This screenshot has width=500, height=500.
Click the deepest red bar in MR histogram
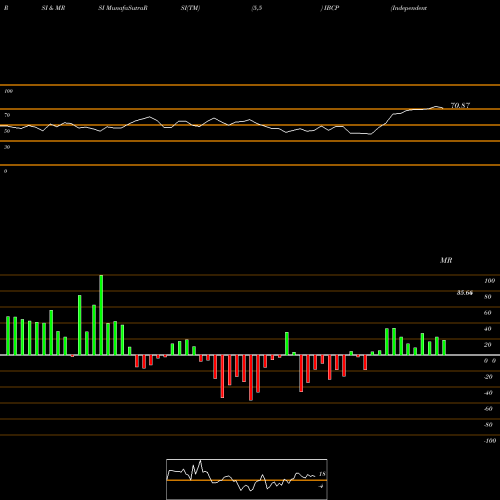[x=251, y=378]
